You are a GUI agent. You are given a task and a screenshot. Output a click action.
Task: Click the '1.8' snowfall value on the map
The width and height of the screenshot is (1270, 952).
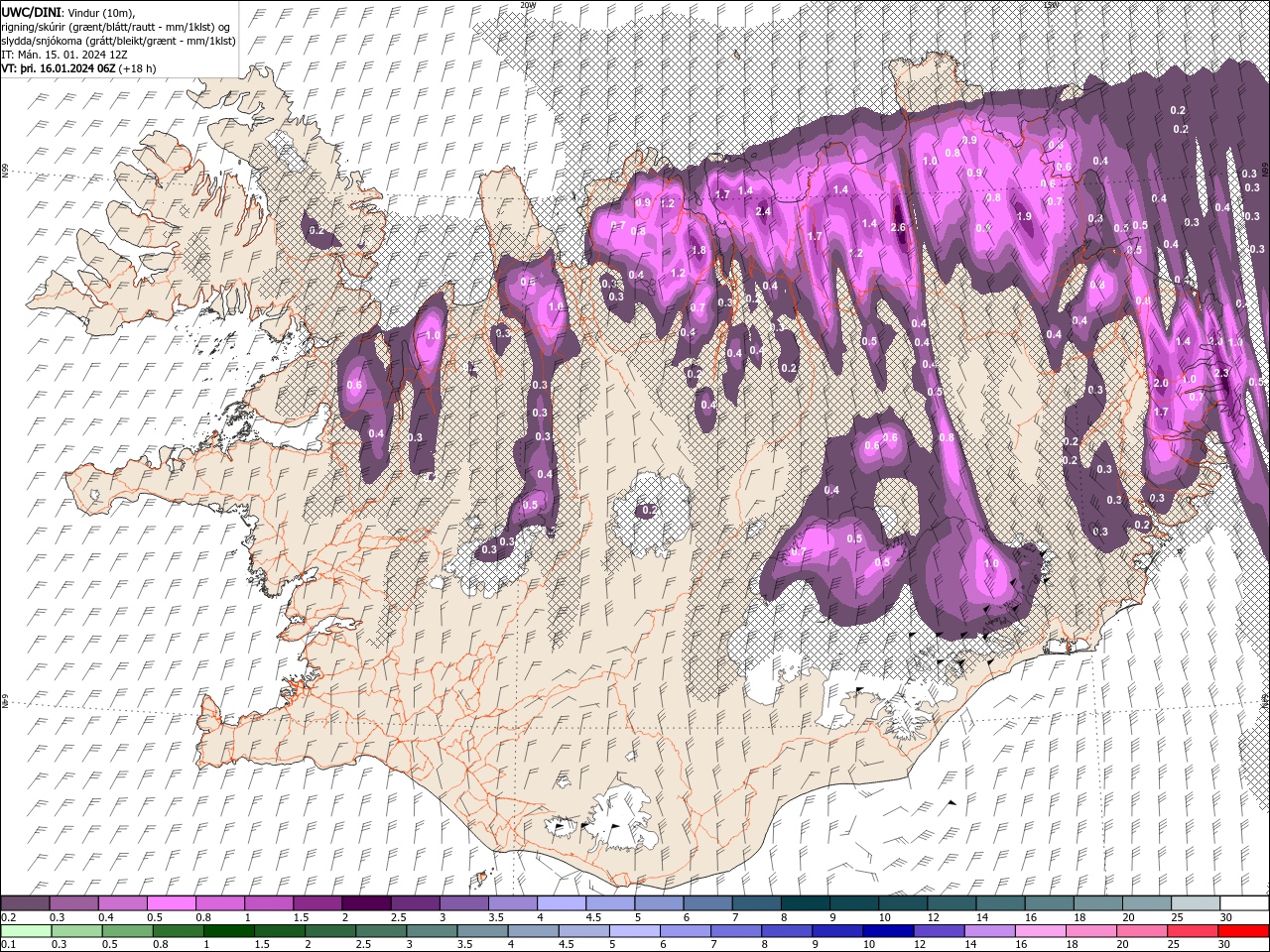pos(698,250)
